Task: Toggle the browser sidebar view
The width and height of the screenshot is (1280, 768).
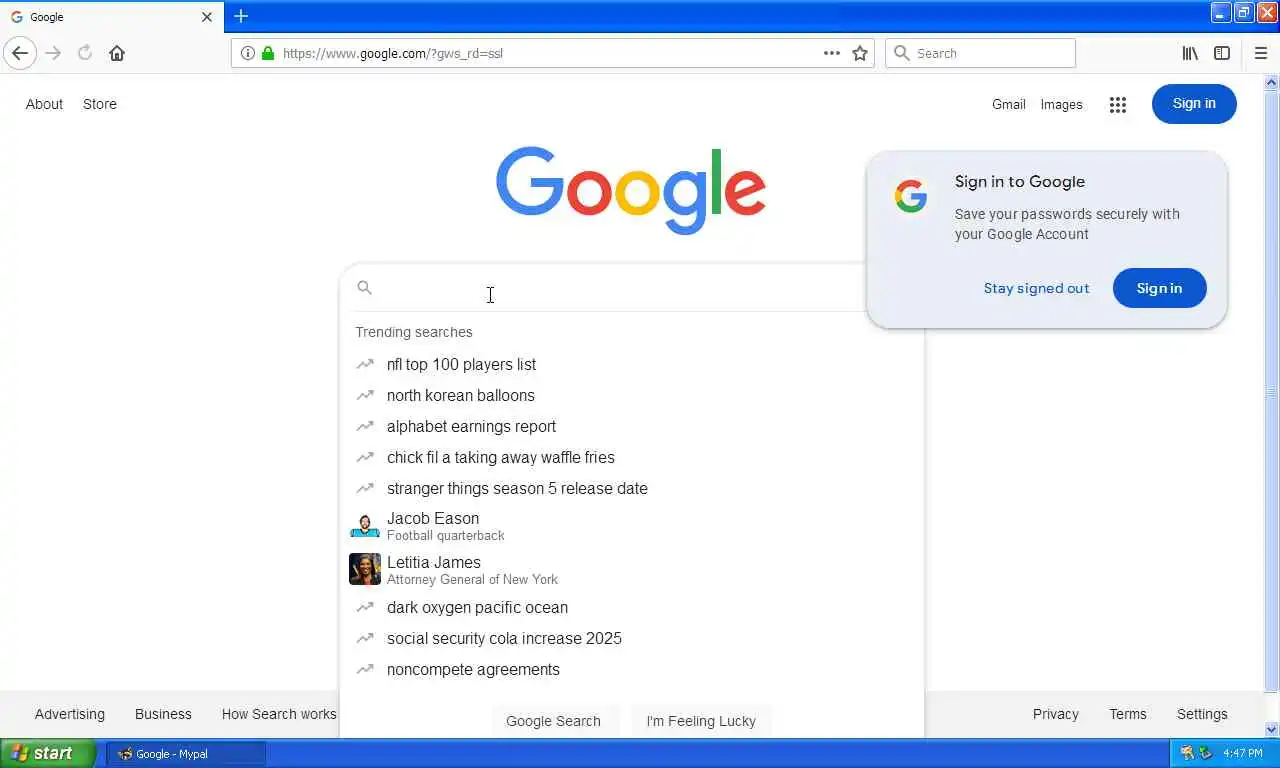Action: pos(1222,53)
